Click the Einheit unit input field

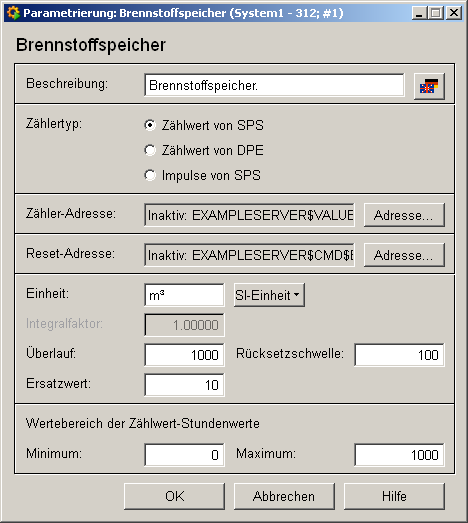tap(184, 295)
